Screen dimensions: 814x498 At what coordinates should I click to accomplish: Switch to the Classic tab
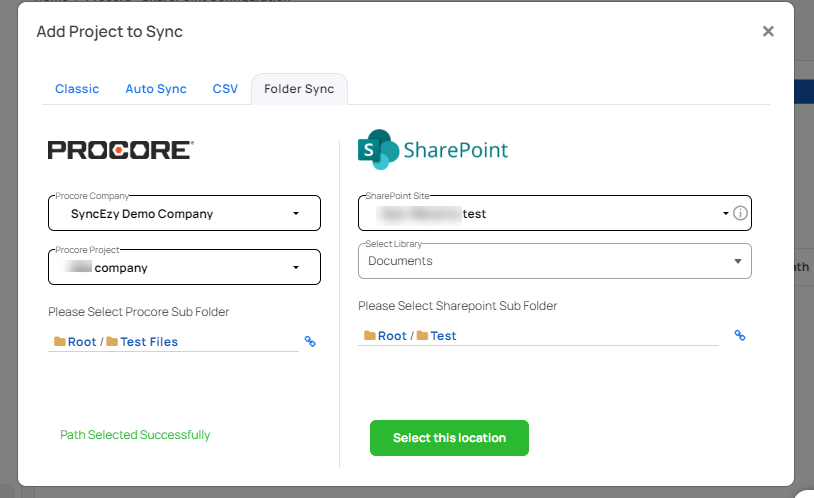pyautogui.click(x=77, y=89)
